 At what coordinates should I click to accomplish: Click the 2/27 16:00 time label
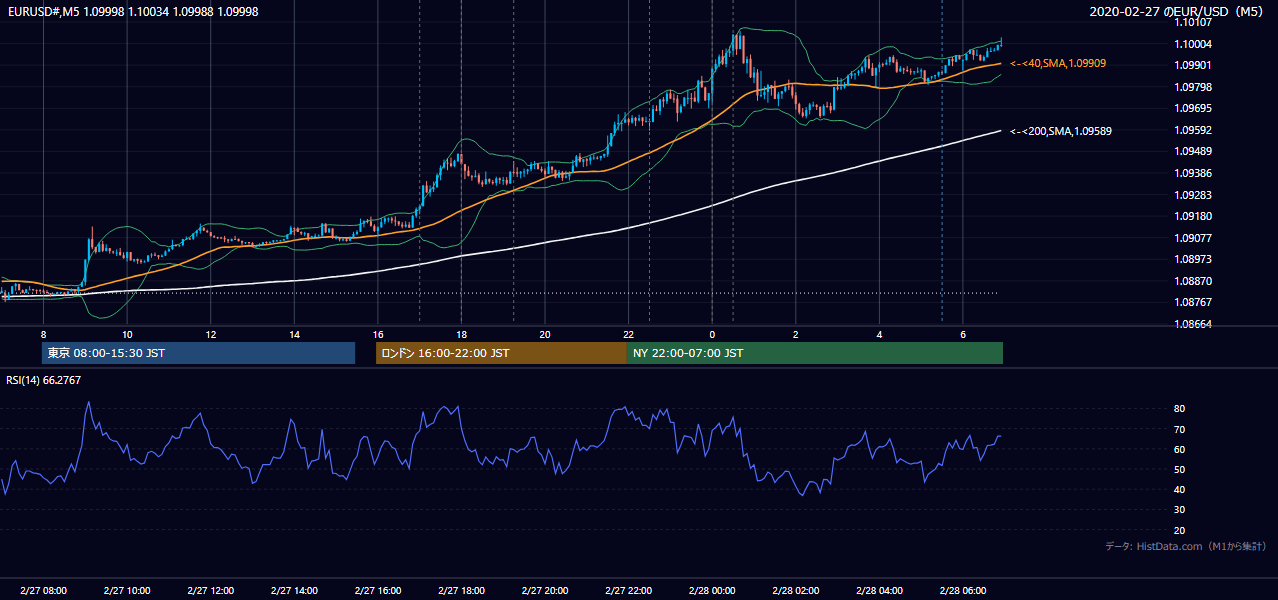click(x=378, y=590)
